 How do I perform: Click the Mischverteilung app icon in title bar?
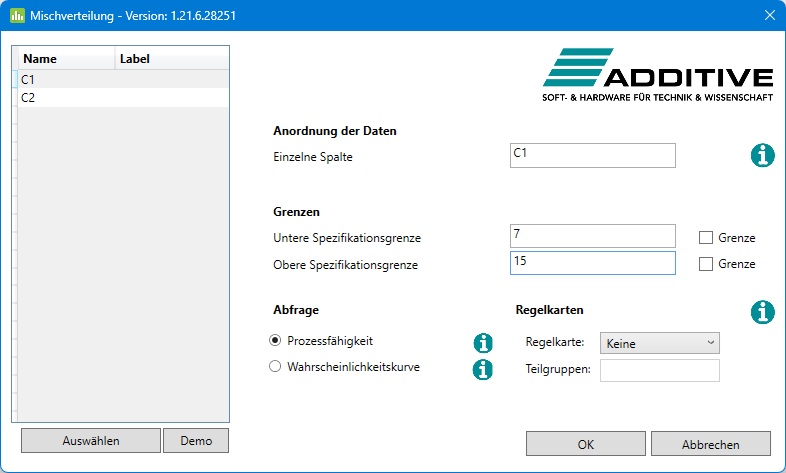17,16
